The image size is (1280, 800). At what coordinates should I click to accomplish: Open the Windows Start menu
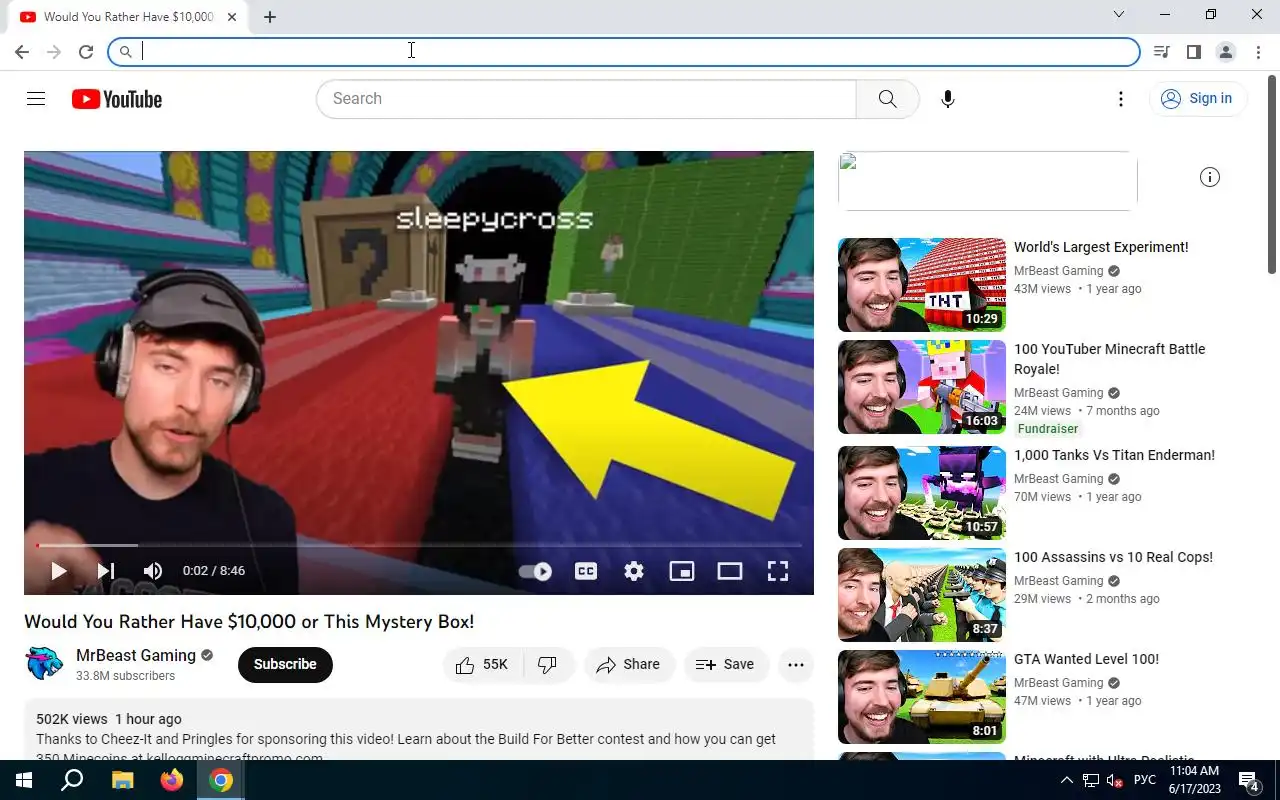[24, 780]
